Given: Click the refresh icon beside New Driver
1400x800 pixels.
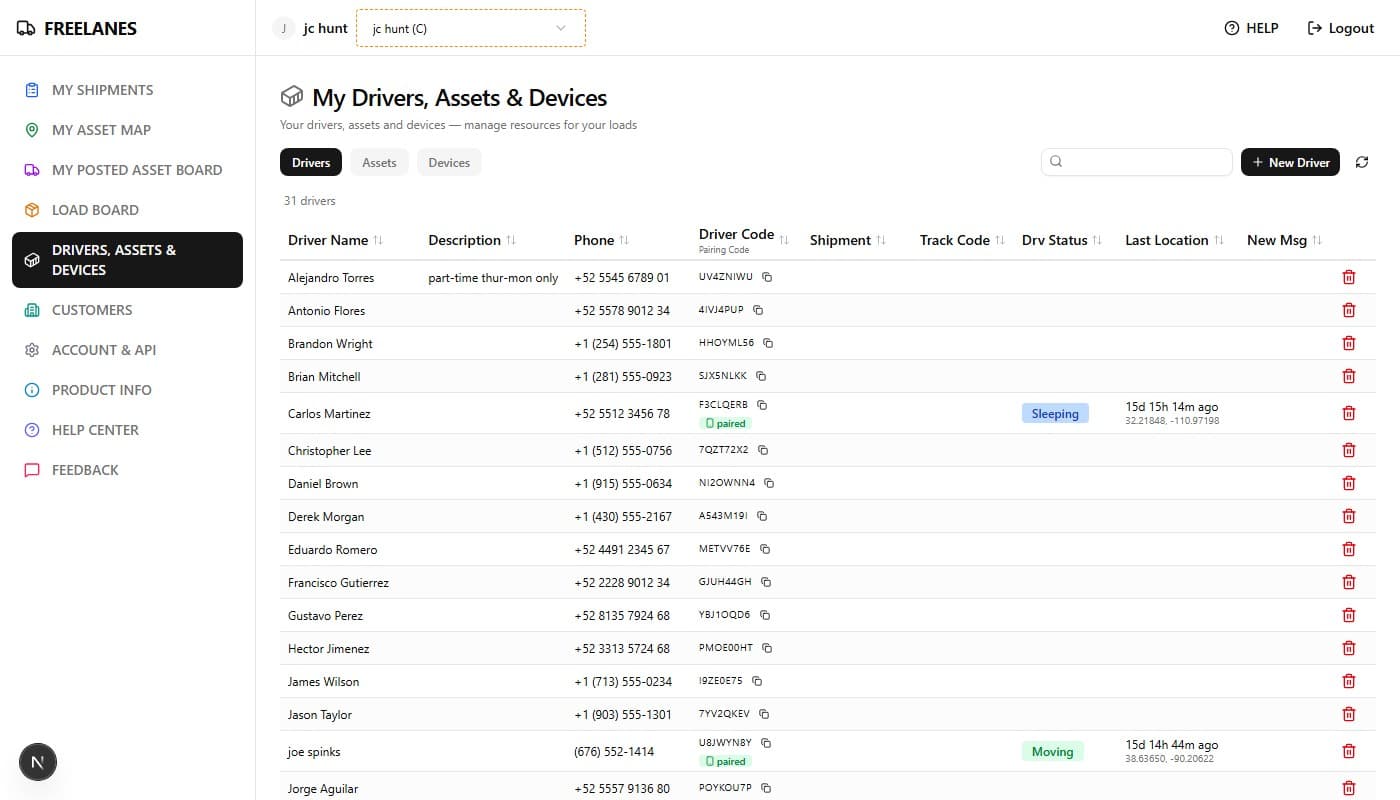Looking at the screenshot, I should 1362,162.
